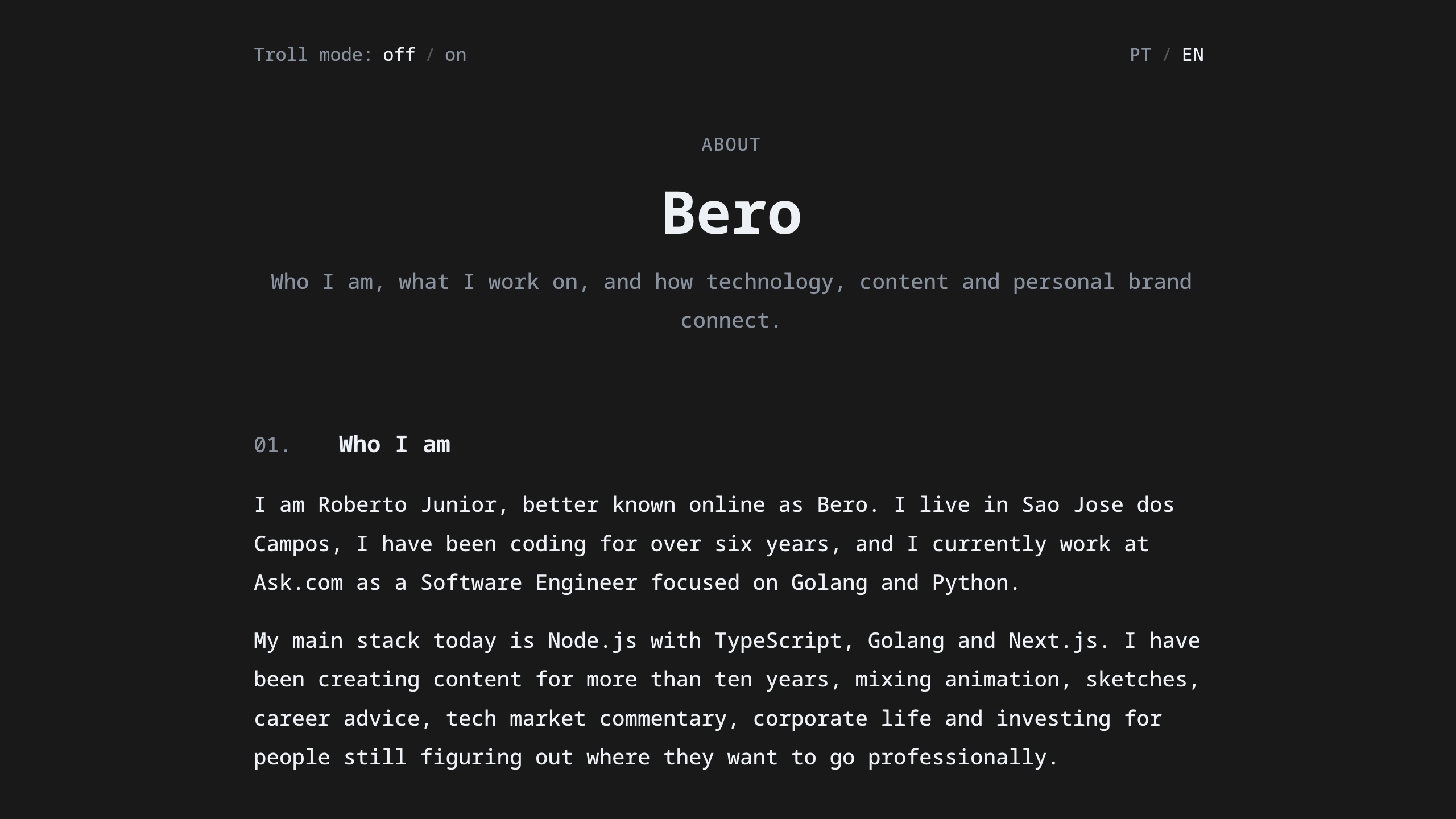
Task: Turn Troll mode on
Action: pos(455,55)
